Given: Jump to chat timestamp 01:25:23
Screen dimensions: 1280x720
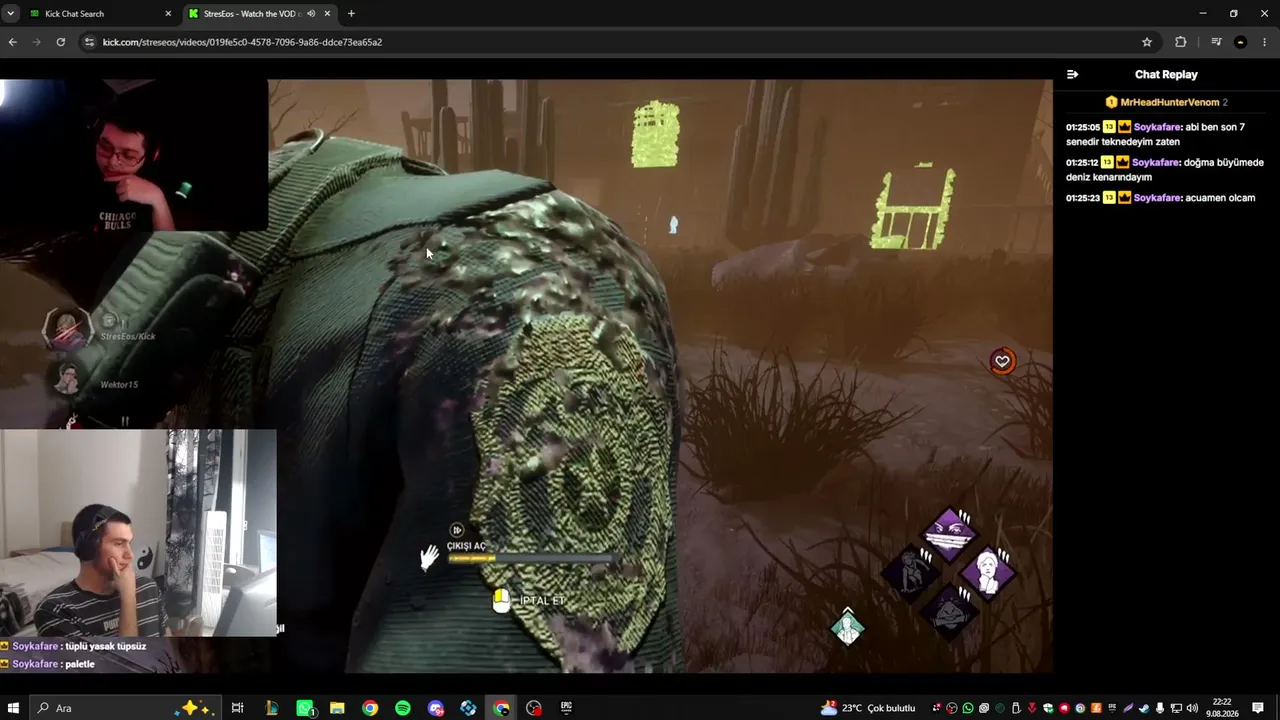Looking at the screenshot, I should point(1083,198).
